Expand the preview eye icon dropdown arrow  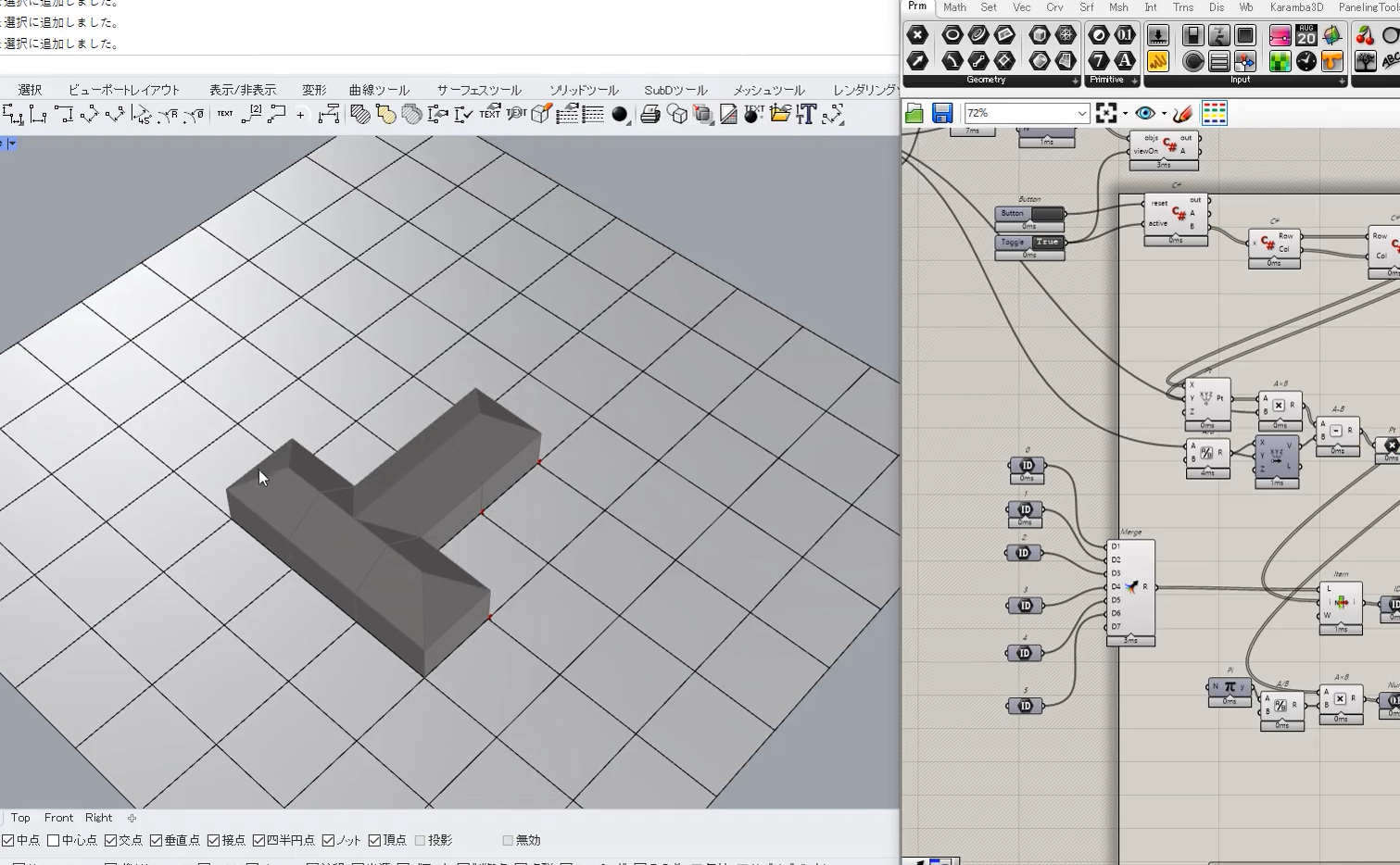coord(1164,114)
